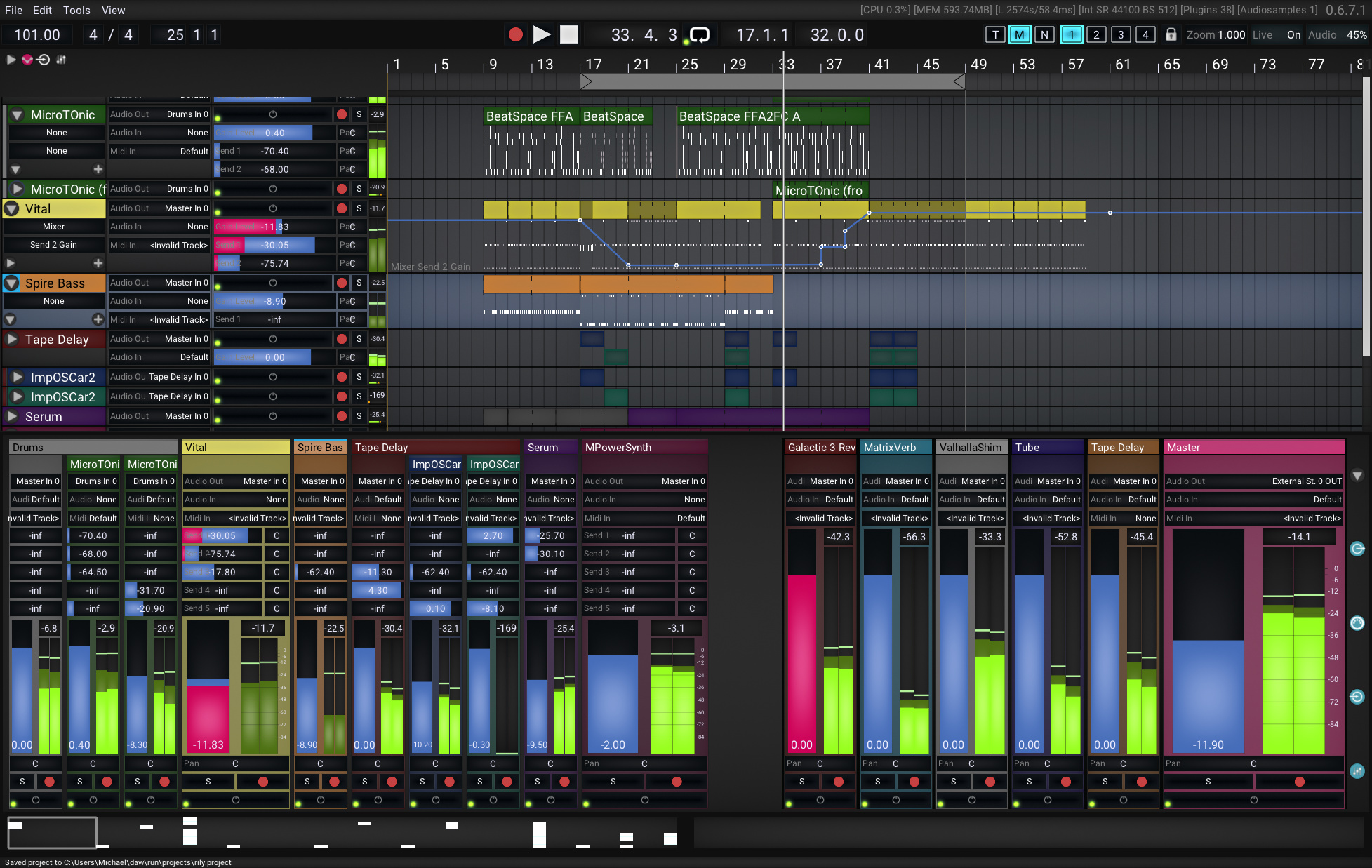1372x868 pixels.
Task: Solo the Spire Bass arranger track
Action: (359, 283)
